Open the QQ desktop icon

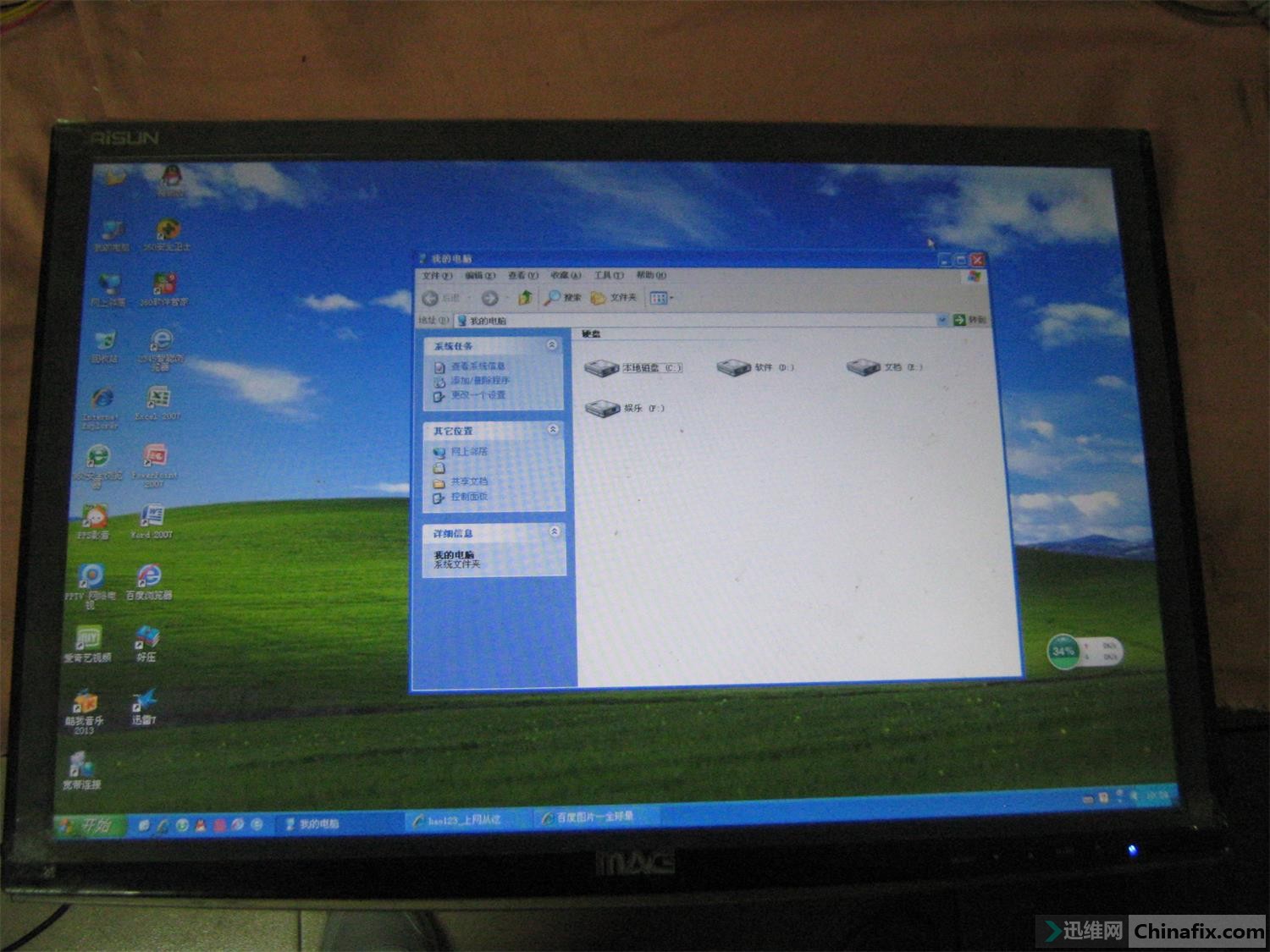(x=172, y=179)
